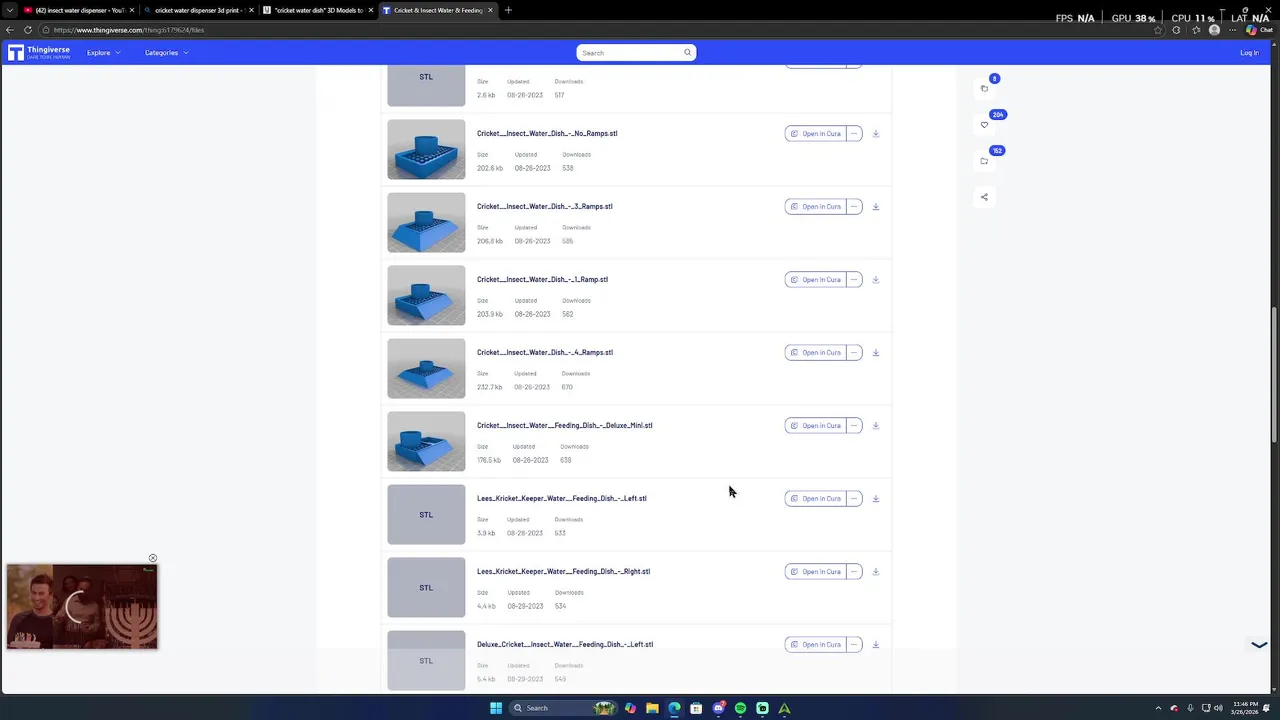Download the 1_Ramp.stl file
Viewport: 1280px width, 720px height.
pyautogui.click(x=875, y=279)
